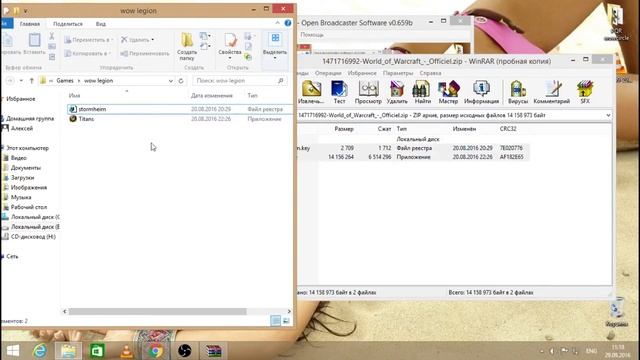This screenshot has height=360, width=640.
Task: Switch to details view icon in Explorer status bar
Action: (x=276, y=321)
